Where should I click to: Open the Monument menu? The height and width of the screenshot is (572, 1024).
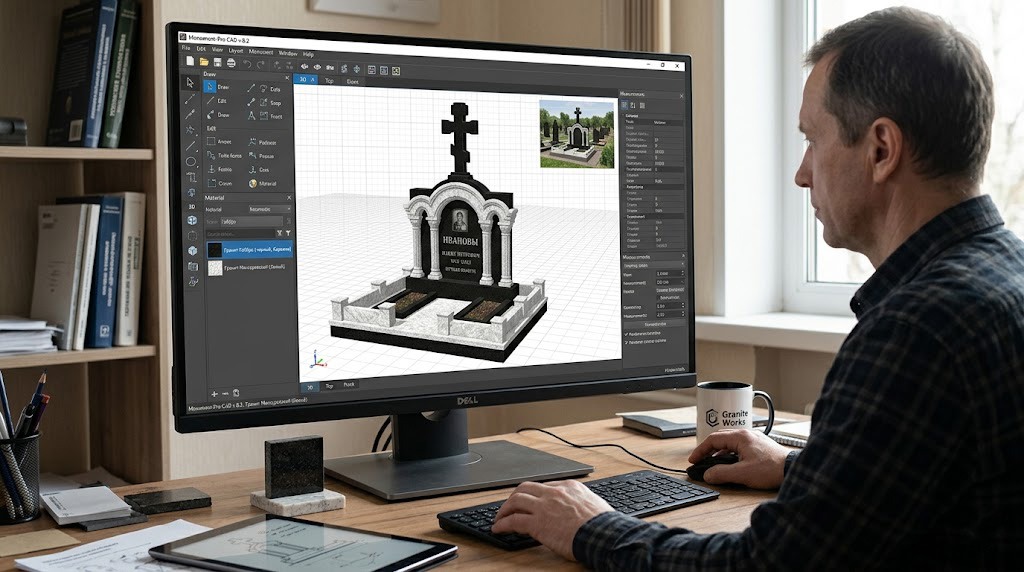pyautogui.click(x=261, y=52)
